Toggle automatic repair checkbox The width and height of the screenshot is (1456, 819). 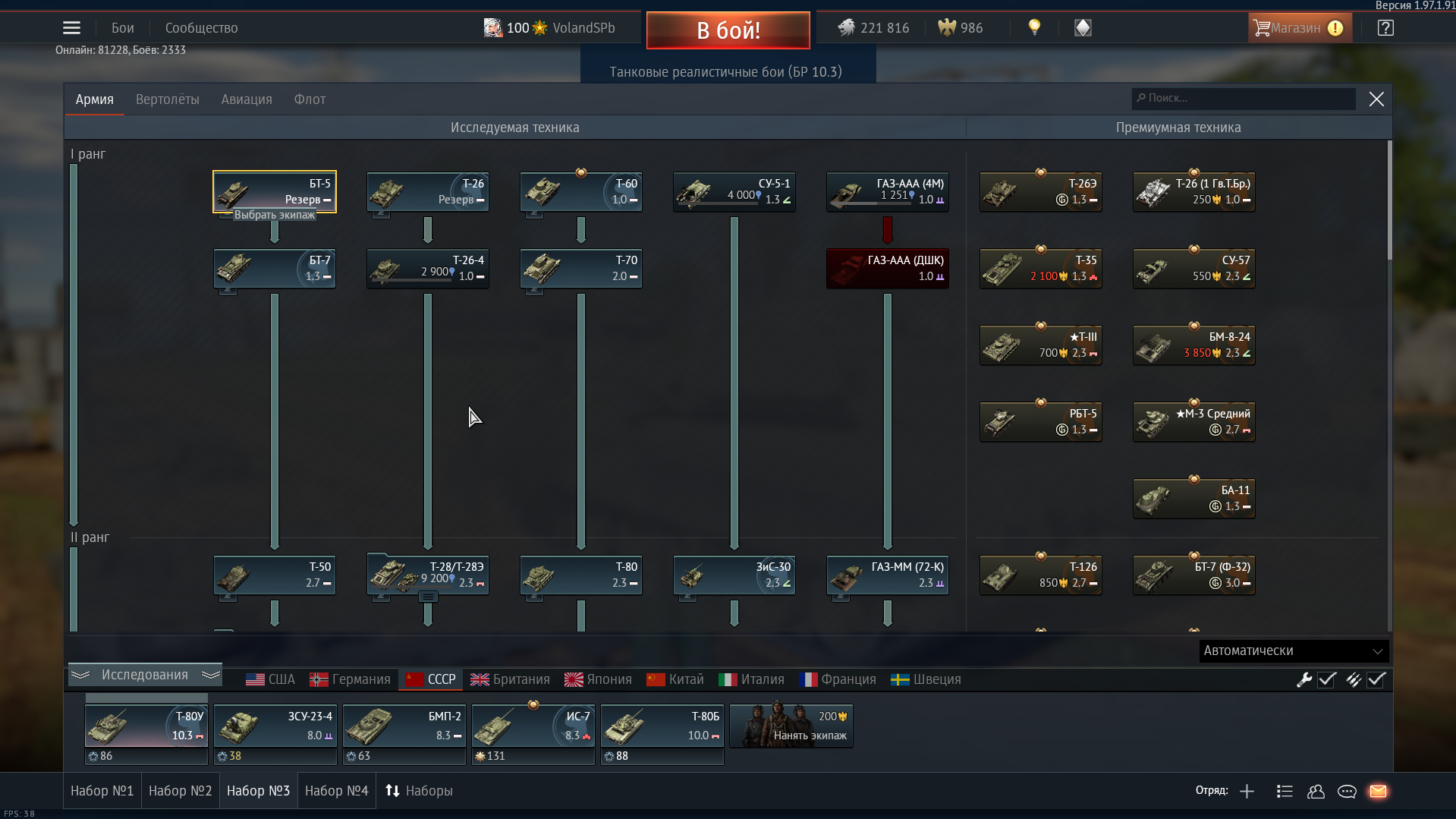click(1327, 680)
